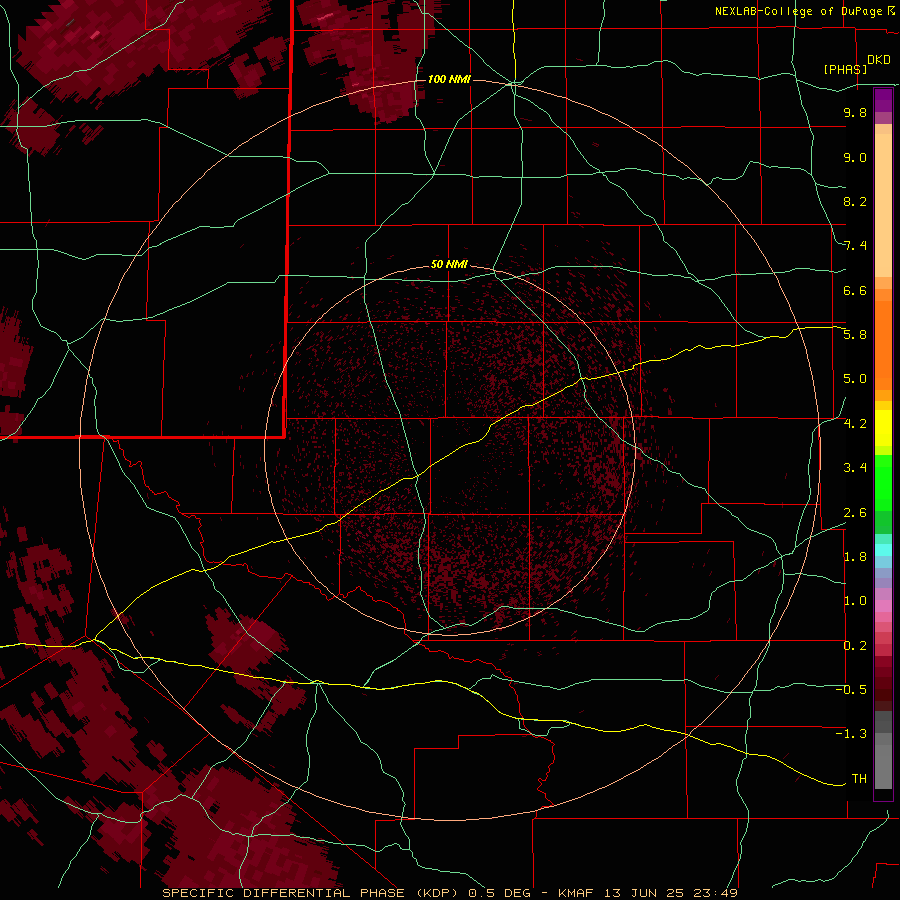Pick the cyan band of the color scale
Image resolution: width=900 pixels, height=900 pixels.
(x=883, y=550)
